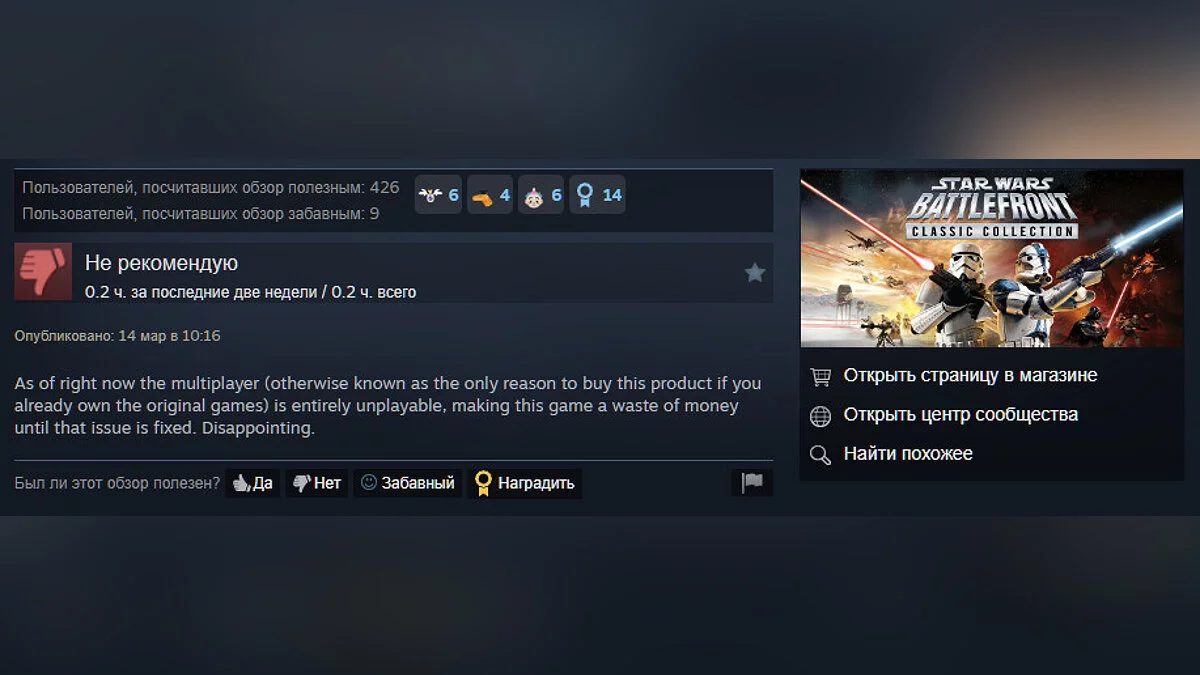1200x675 pixels.
Task: Select the clown face award badge
Action: click(x=541, y=195)
